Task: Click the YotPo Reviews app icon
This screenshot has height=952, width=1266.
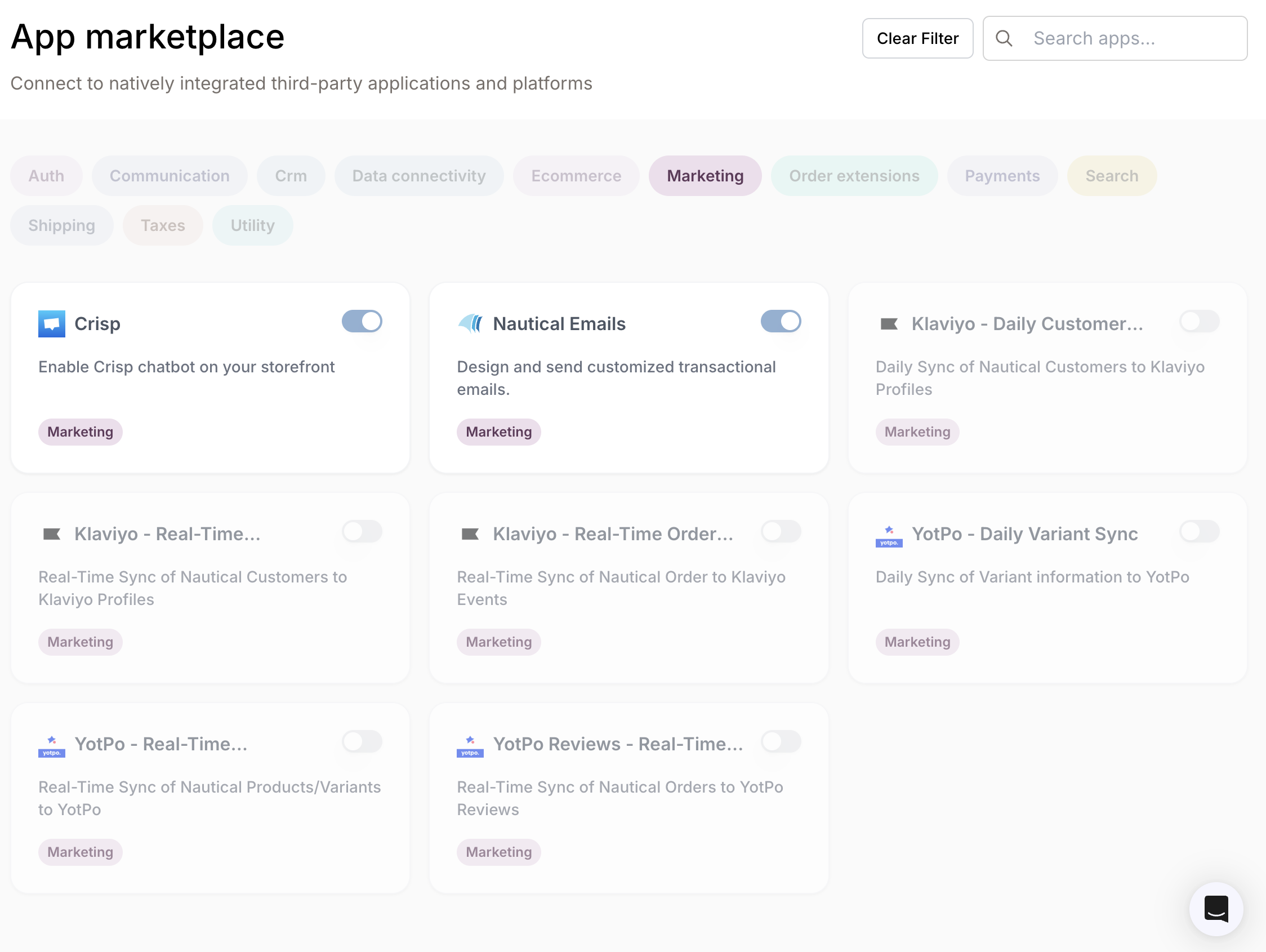Action: coord(470,746)
